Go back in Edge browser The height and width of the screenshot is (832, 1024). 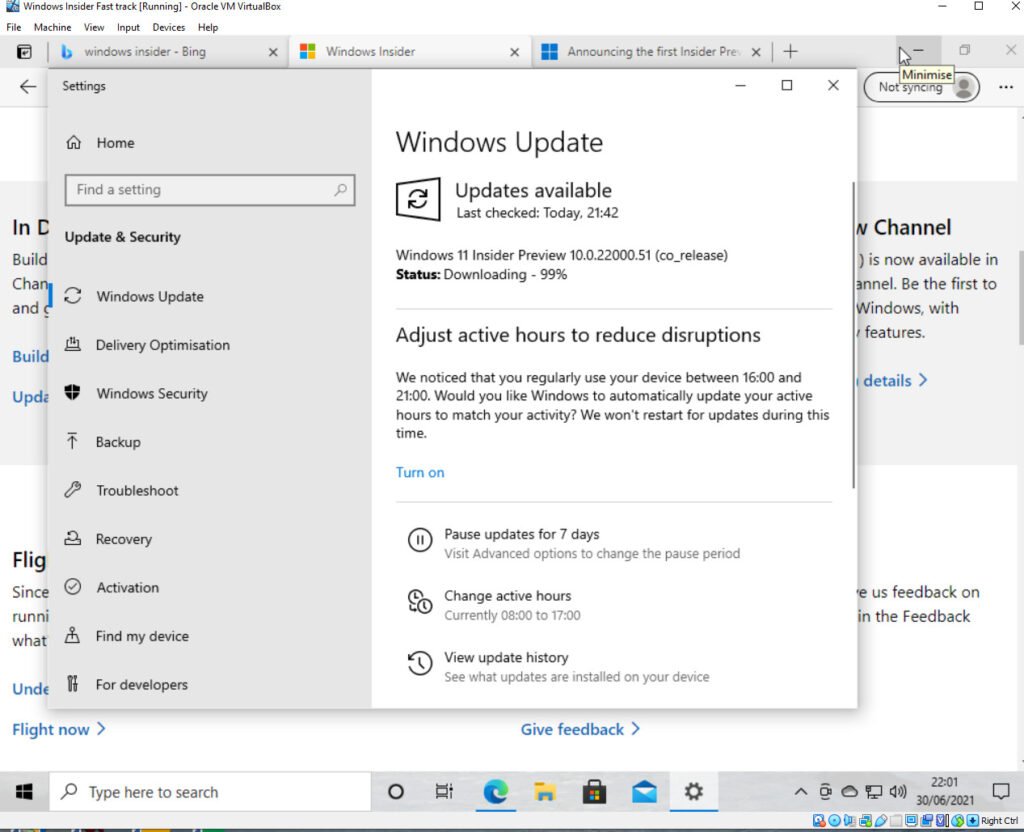(27, 86)
